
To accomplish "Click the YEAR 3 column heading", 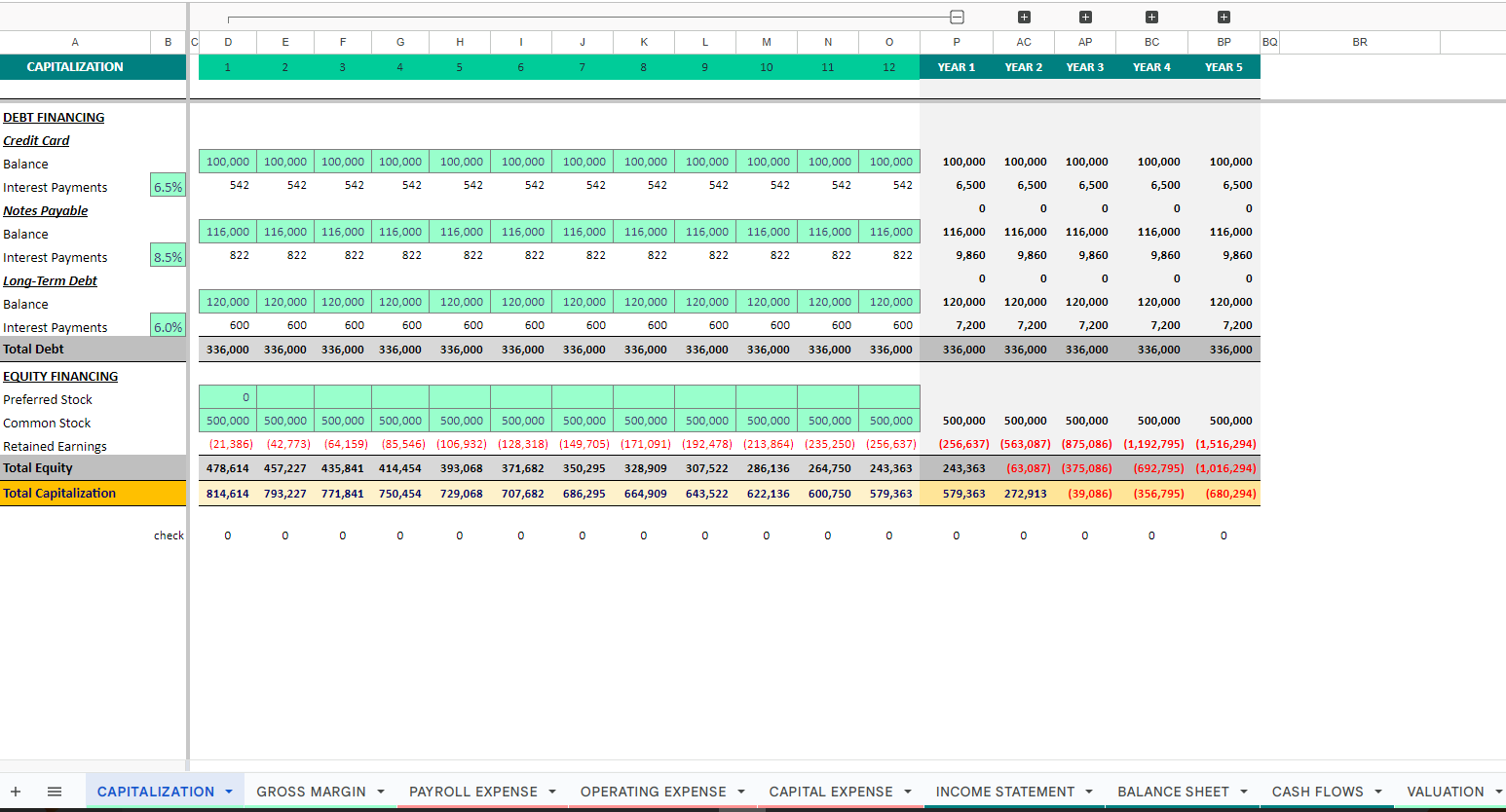I will (1085, 67).
